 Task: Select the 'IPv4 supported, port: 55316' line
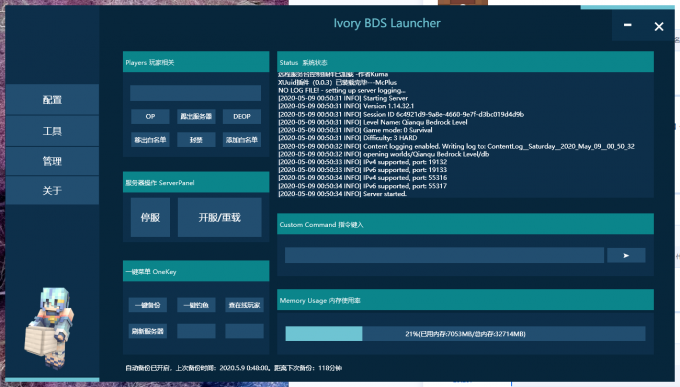click(x=363, y=177)
